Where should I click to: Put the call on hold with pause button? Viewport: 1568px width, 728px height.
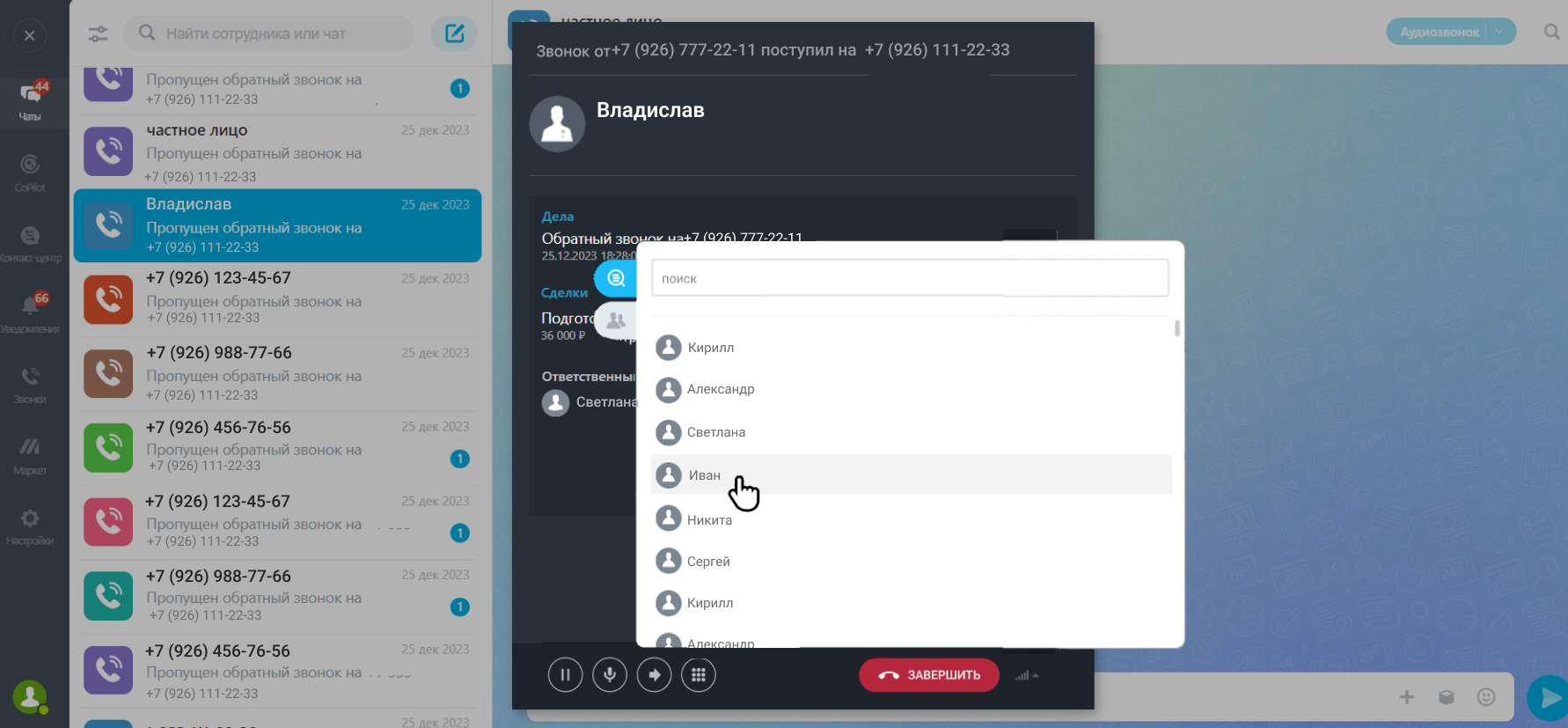565,675
